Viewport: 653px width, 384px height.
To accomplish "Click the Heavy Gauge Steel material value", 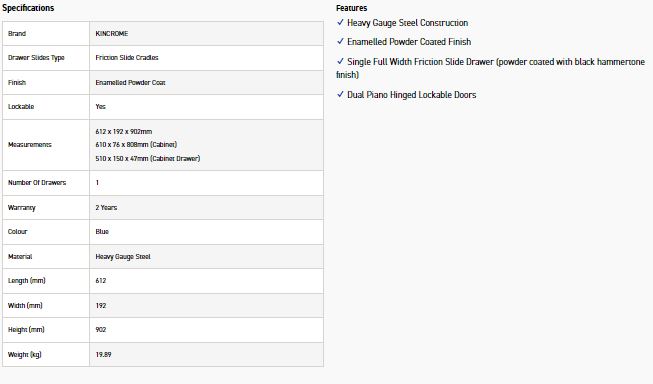I will click(x=123, y=257).
